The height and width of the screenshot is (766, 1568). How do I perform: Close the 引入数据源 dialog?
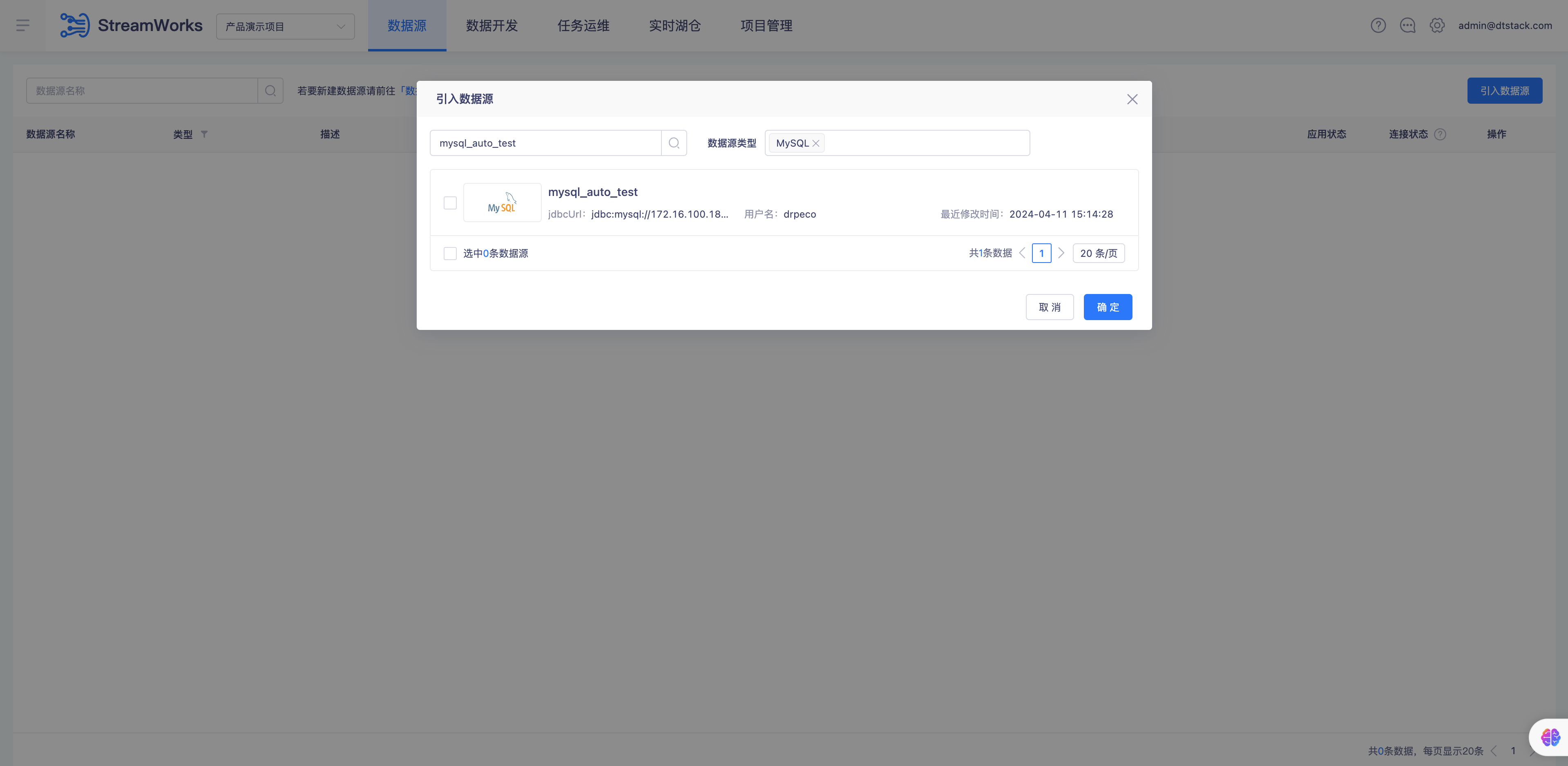coord(1132,99)
